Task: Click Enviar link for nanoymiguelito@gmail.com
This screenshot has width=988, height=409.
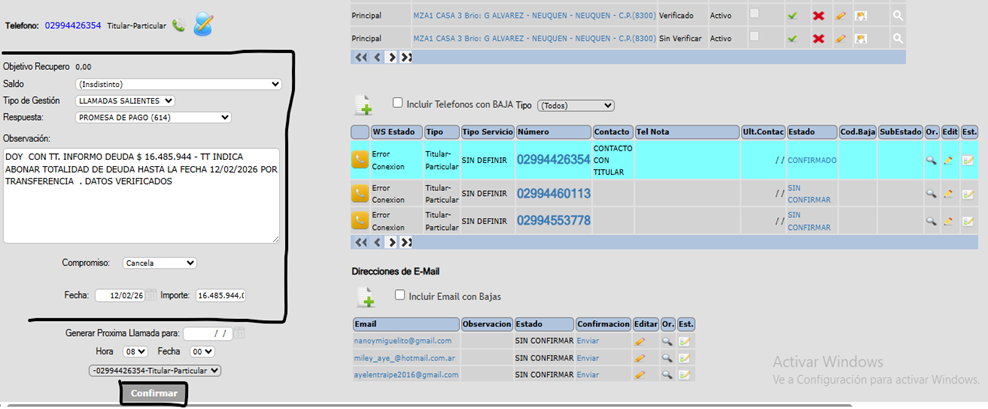Action: pos(588,341)
